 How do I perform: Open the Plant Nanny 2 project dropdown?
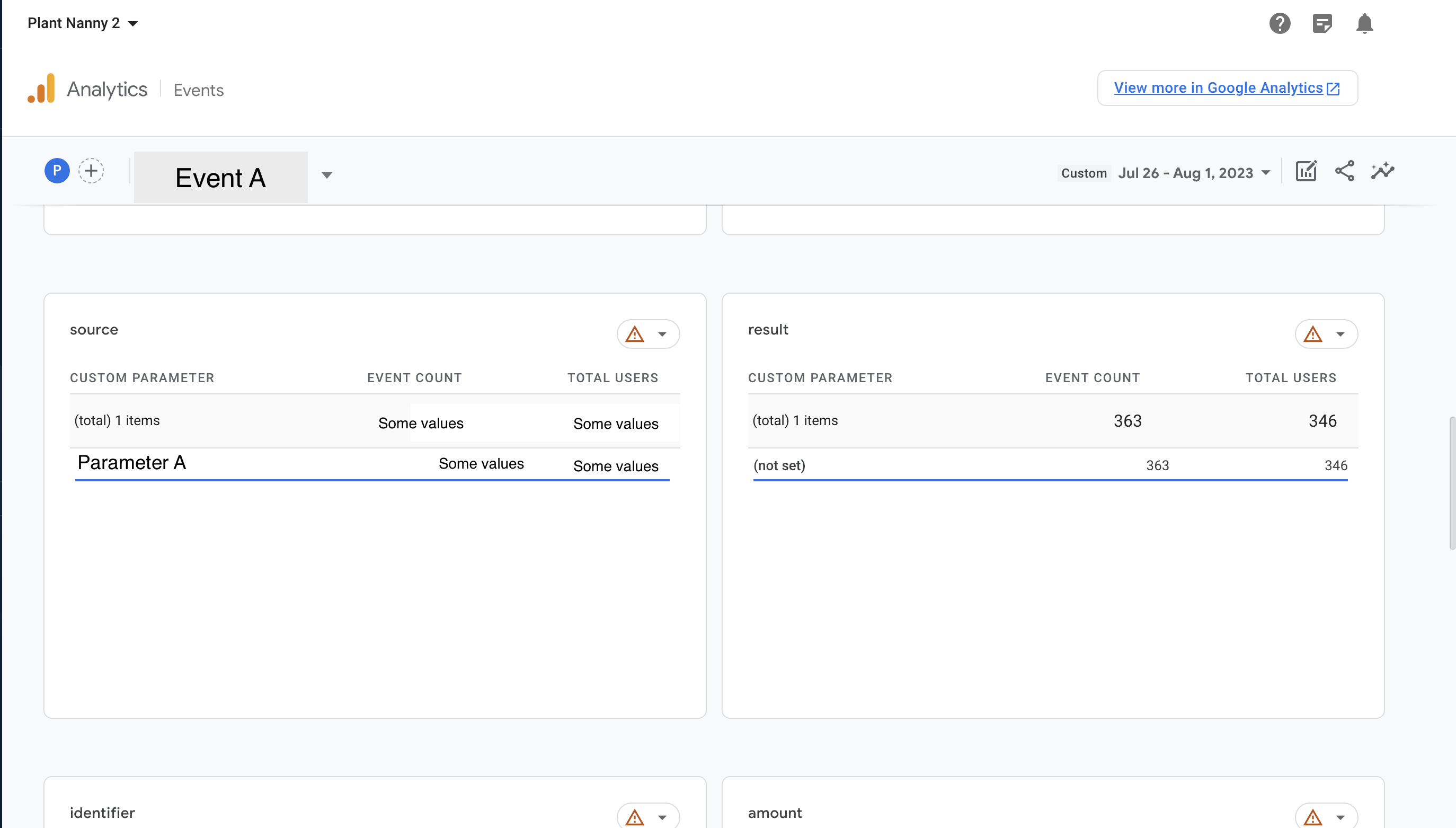coord(83,23)
